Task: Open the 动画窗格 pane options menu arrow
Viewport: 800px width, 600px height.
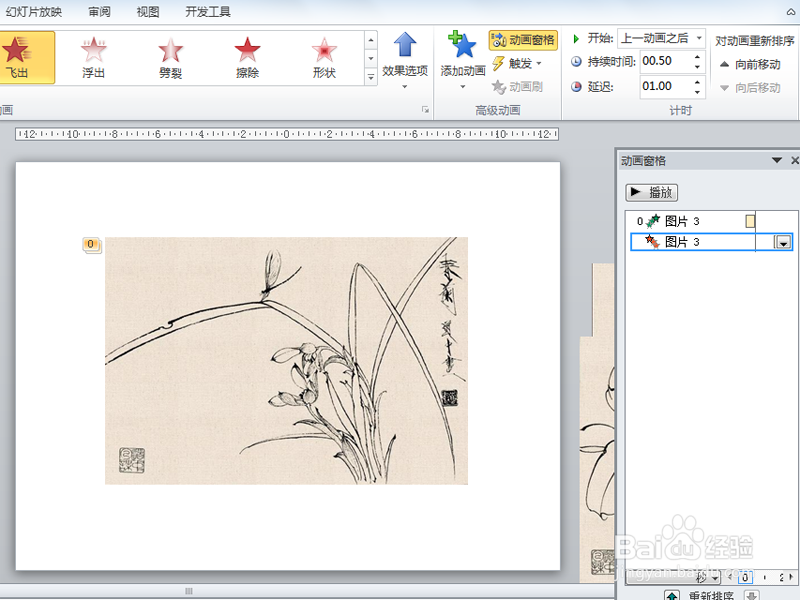Action: (x=777, y=161)
